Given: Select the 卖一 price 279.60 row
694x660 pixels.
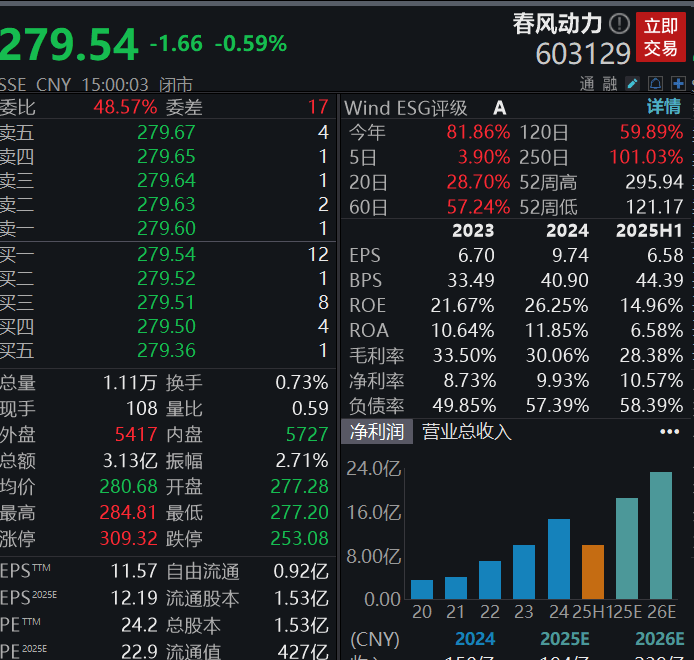Looking at the screenshot, I should (166, 229).
